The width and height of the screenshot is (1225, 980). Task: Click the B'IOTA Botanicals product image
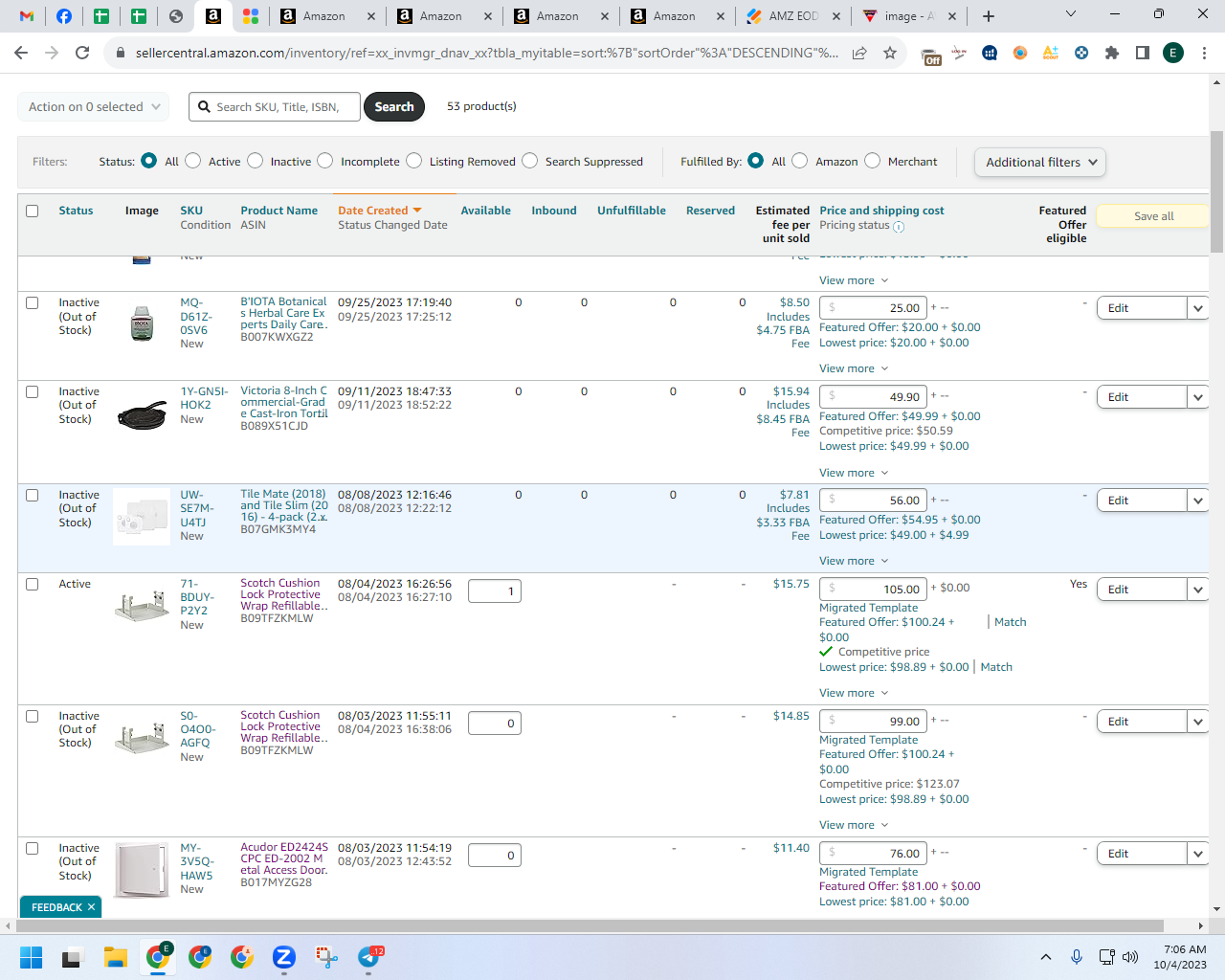(142, 323)
